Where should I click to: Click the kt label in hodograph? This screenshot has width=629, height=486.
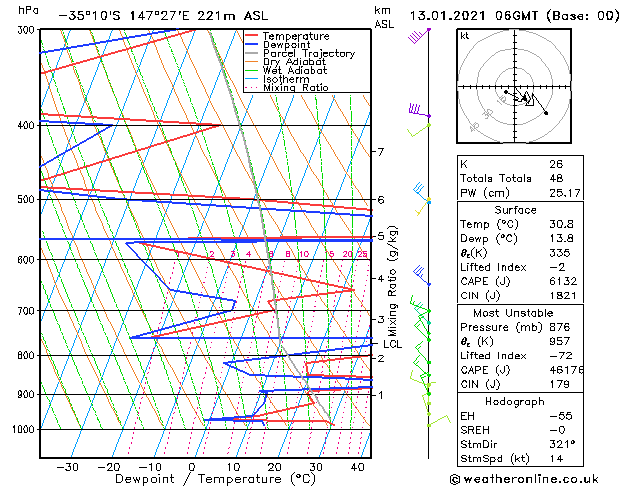pyautogui.click(x=465, y=36)
